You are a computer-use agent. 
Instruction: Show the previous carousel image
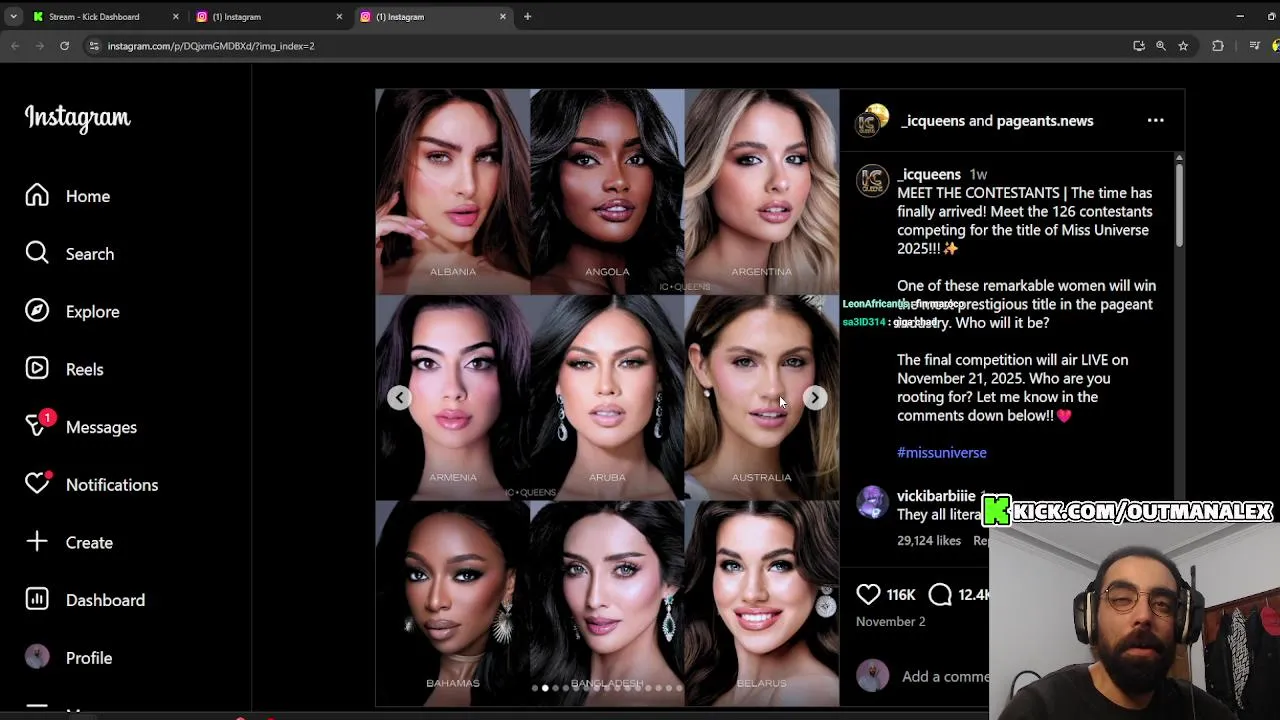399,398
